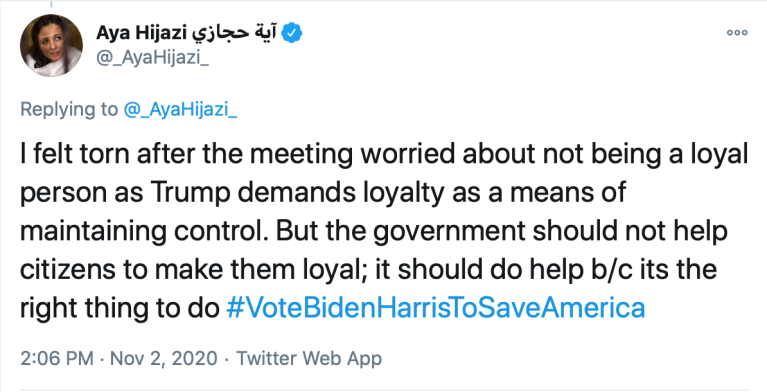Click the phrase 'right thing to do'
This screenshot has height=392, width=767.
click(x=120, y=309)
